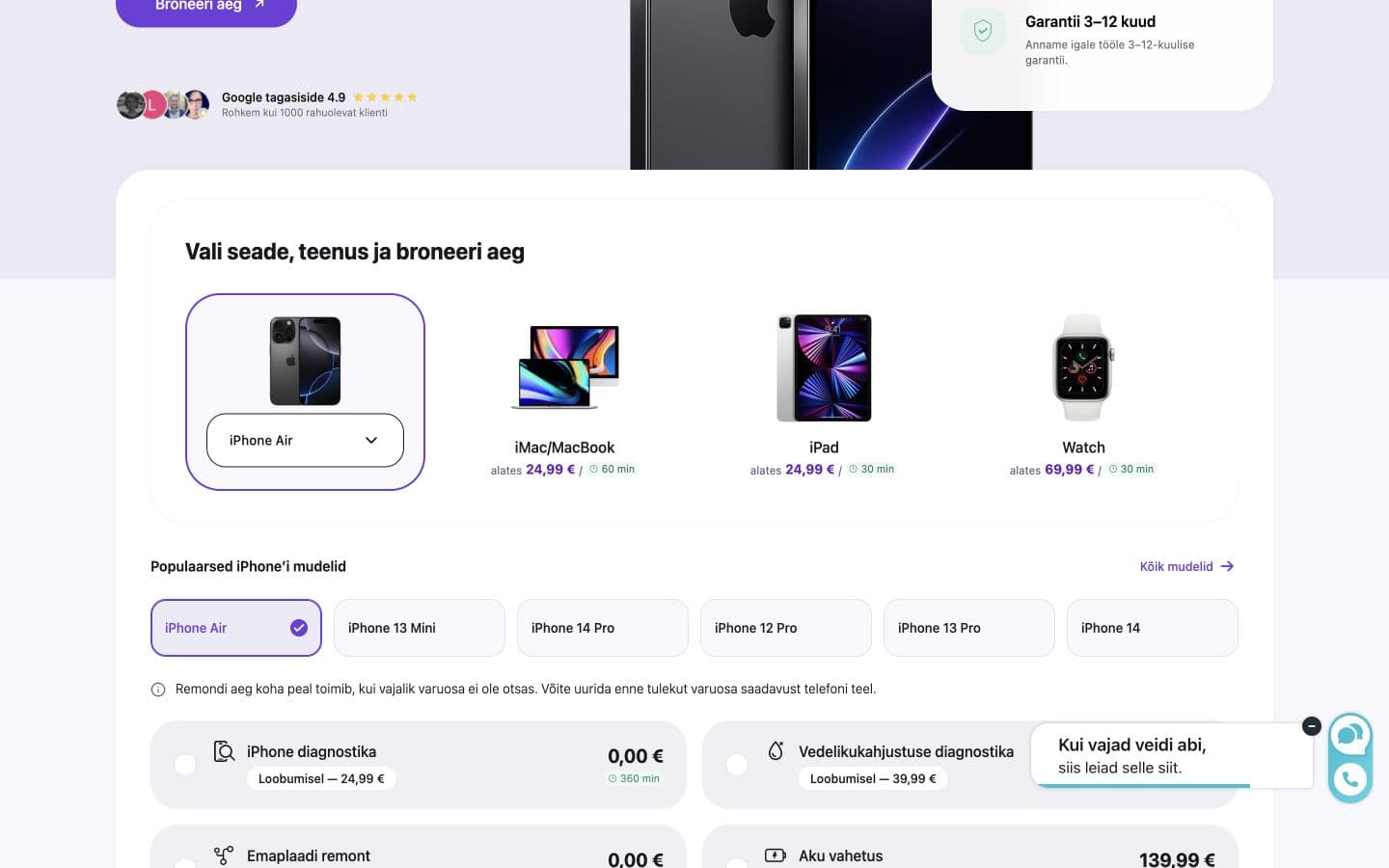This screenshot has height=868, width=1389.
Task: Click the Emaplaadi remont circuit icon
Action: pos(224,855)
